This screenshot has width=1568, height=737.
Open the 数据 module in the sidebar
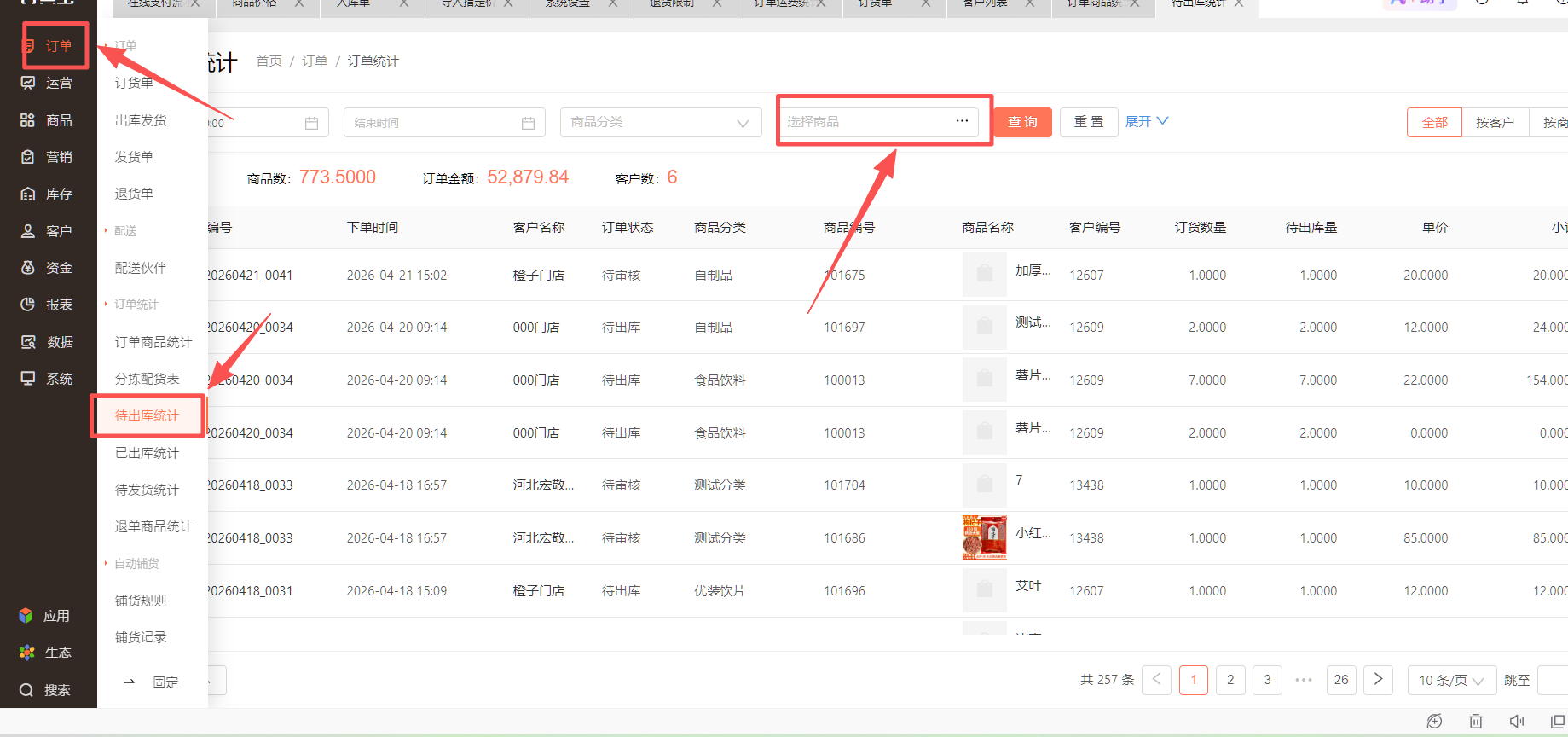tap(48, 342)
